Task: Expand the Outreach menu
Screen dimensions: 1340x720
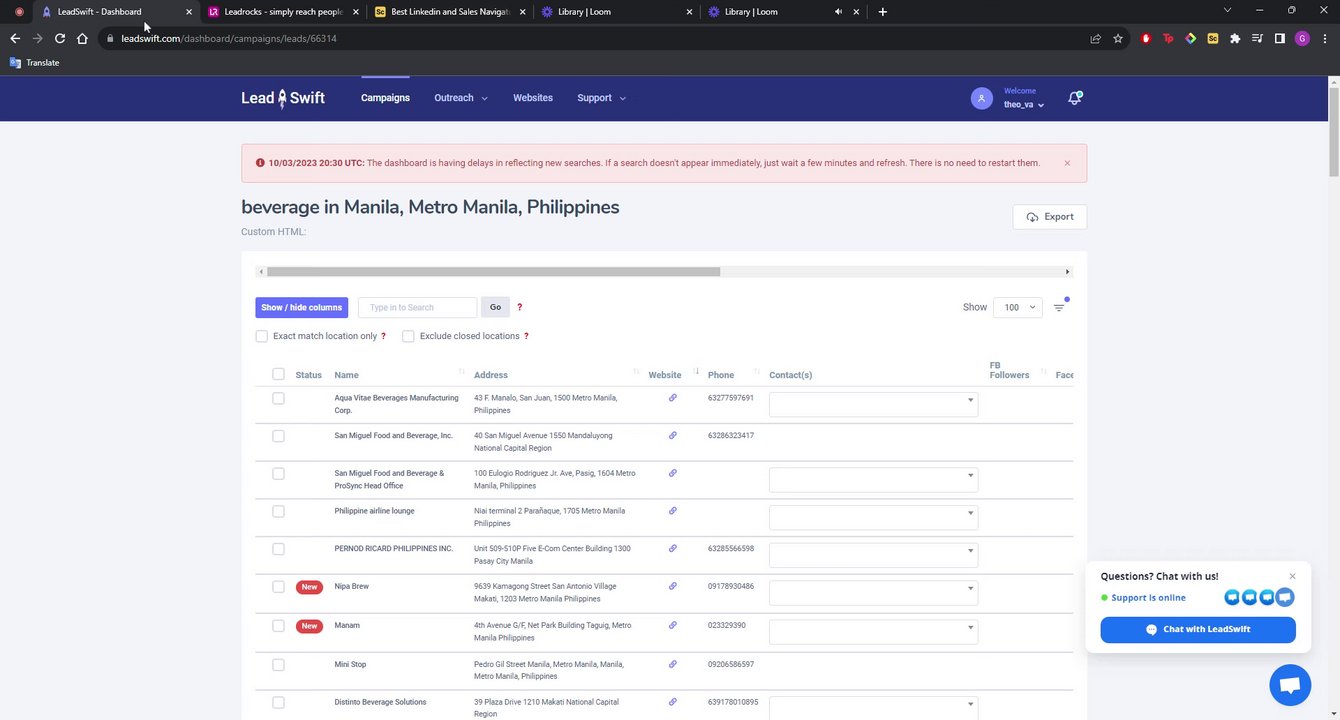Action: (x=461, y=98)
